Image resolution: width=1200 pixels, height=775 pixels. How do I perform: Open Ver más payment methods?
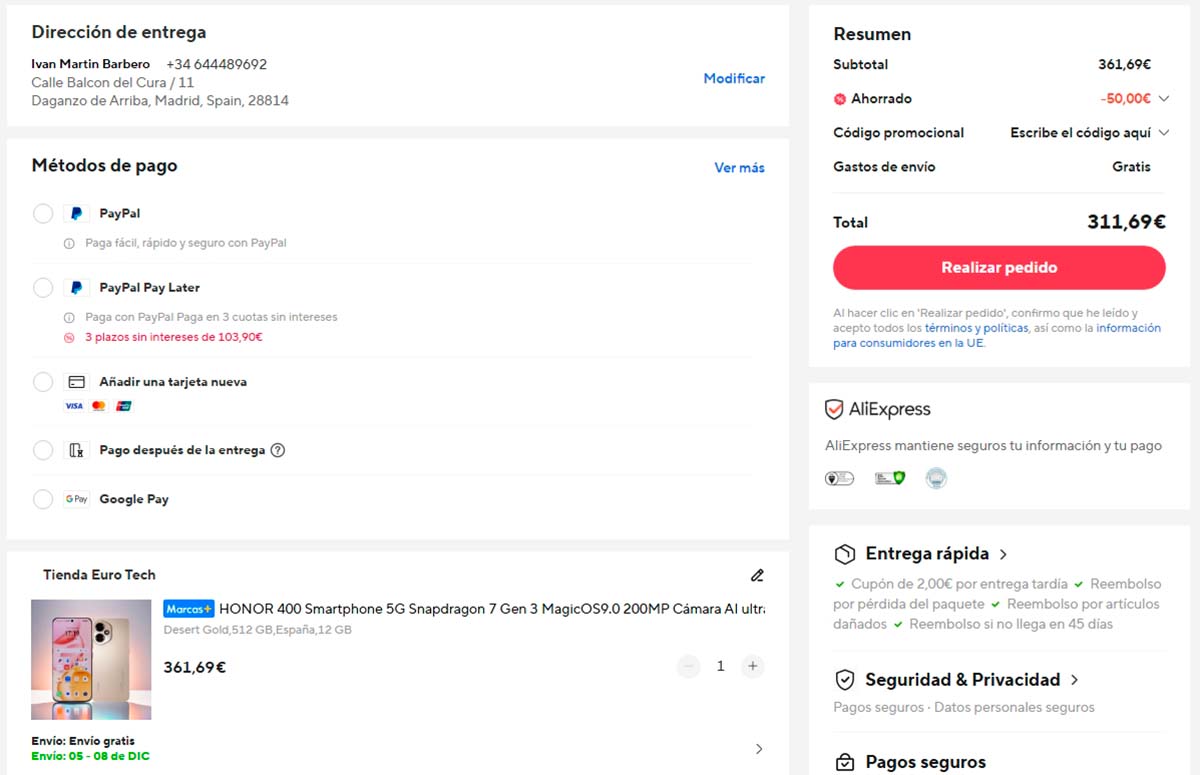click(739, 168)
